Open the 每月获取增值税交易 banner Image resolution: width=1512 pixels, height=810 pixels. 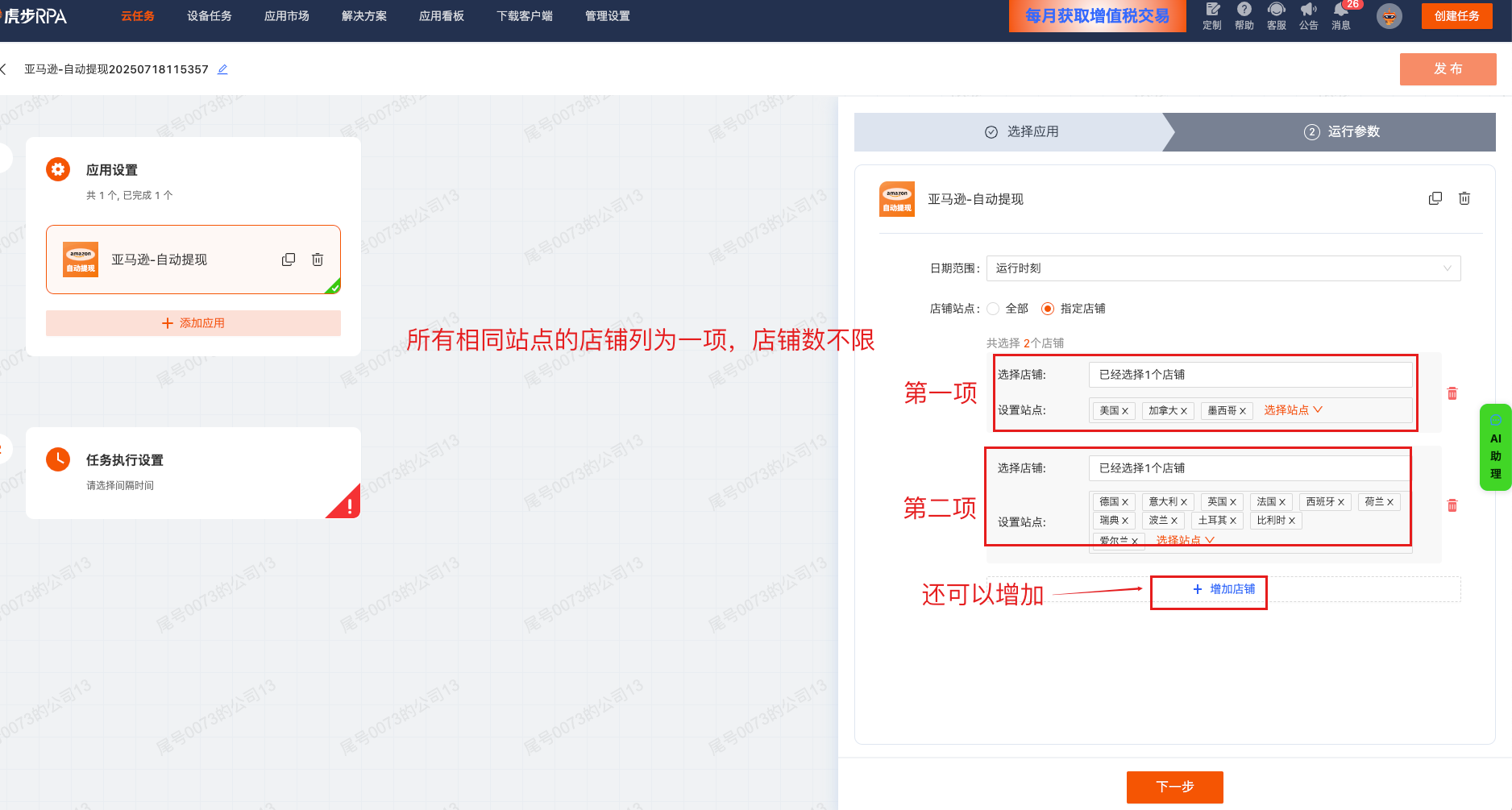click(x=1097, y=16)
